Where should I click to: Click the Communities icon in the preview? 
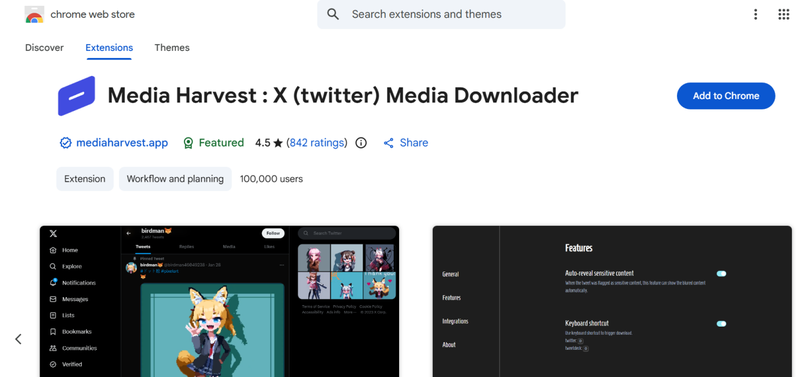click(x=53, y=348)
